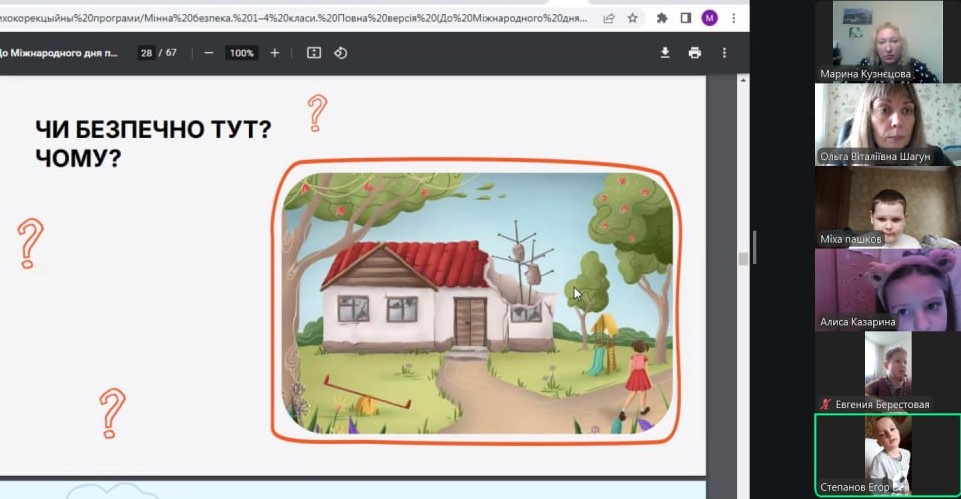This screenshot has width=961, height=499.
Task: Toggle the browser side panel
Action: coord(686,18)
